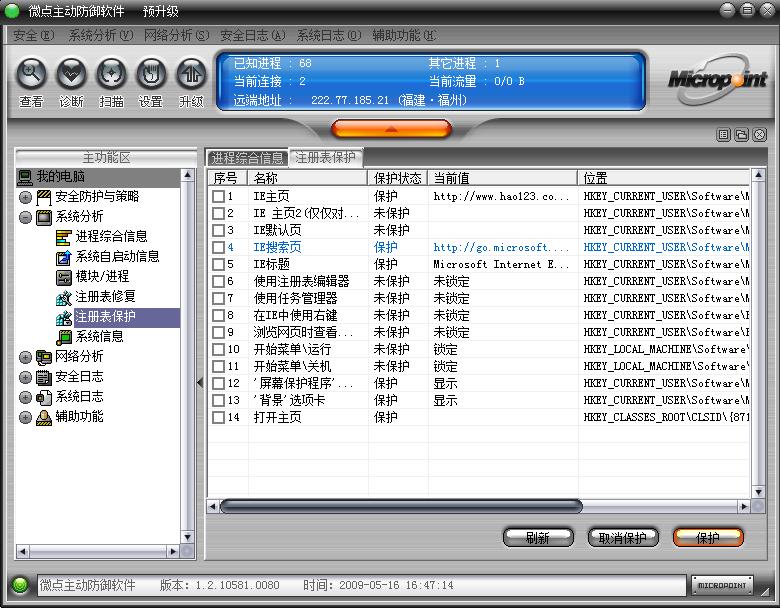Collapse the 系统分析 tree node

coord(25,217)
